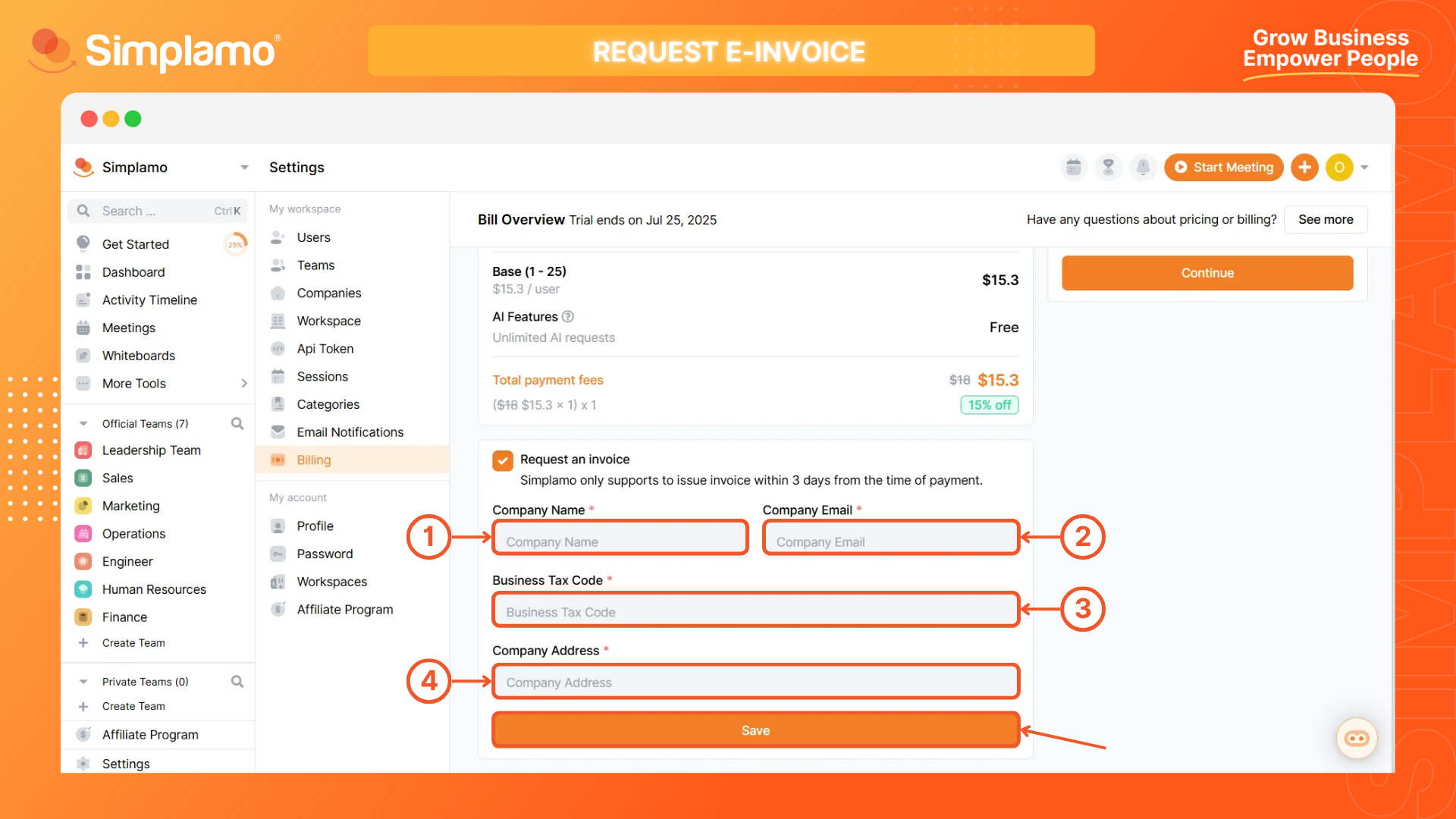The height and width of the screenshot is (819, 1456).
Task: Collapse the Private Teams section
Action: coord(83,682)
